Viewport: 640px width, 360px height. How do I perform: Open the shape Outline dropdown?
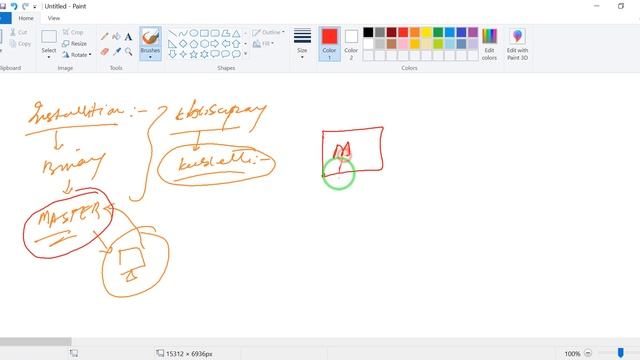tap(268, 32)
